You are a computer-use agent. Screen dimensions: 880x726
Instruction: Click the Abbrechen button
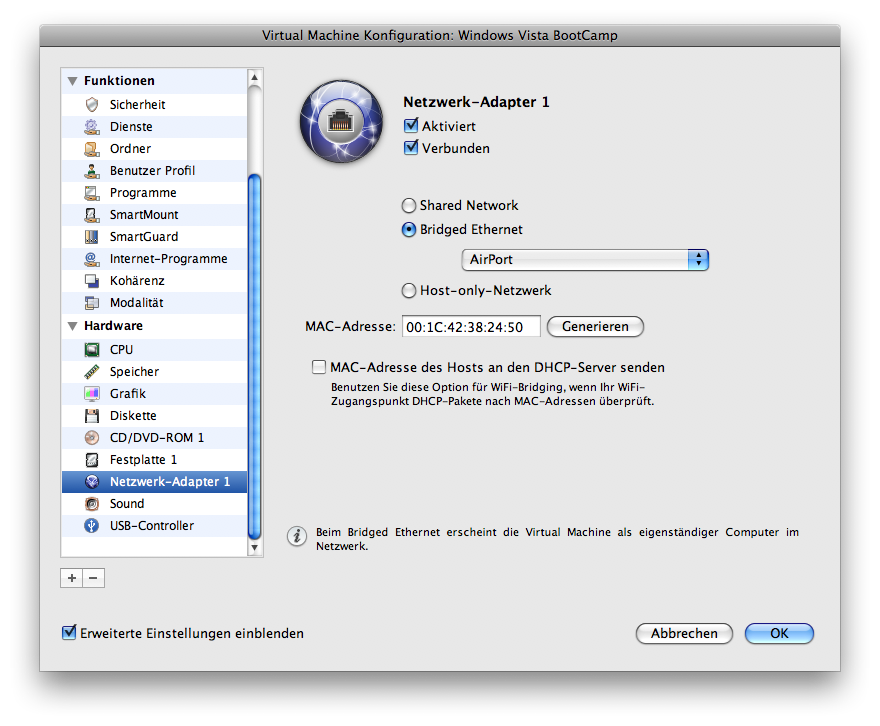[x=684, y=633]
